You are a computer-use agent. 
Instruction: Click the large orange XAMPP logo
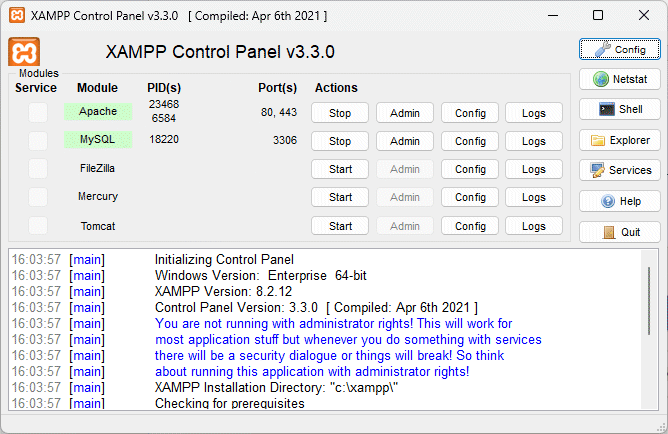tap(24, 52)
